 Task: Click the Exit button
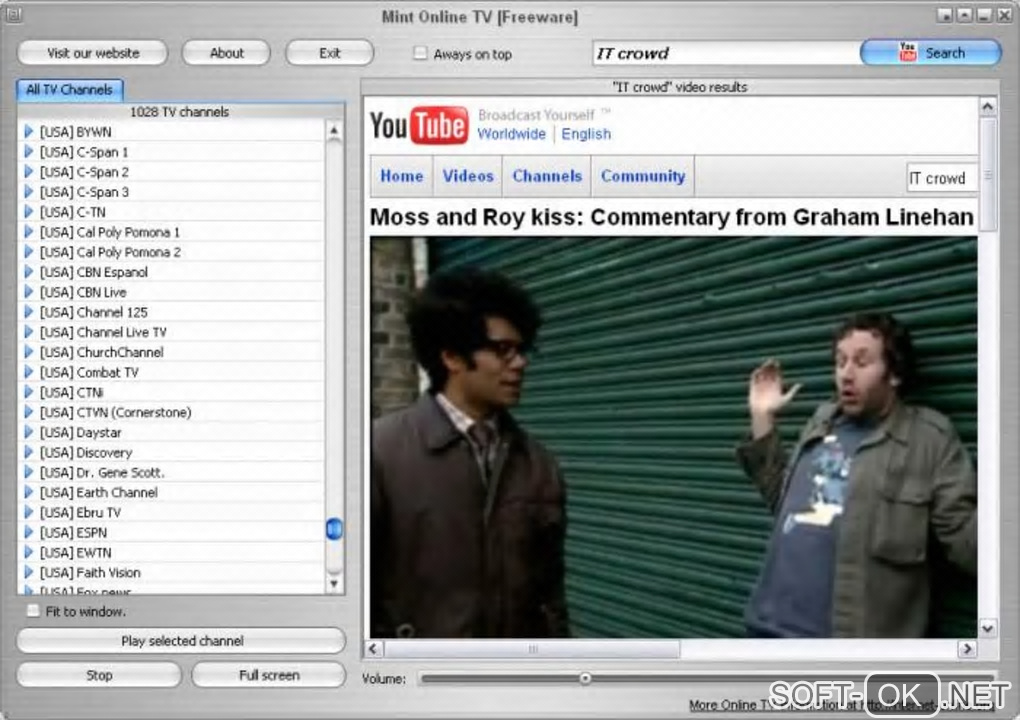330,53
